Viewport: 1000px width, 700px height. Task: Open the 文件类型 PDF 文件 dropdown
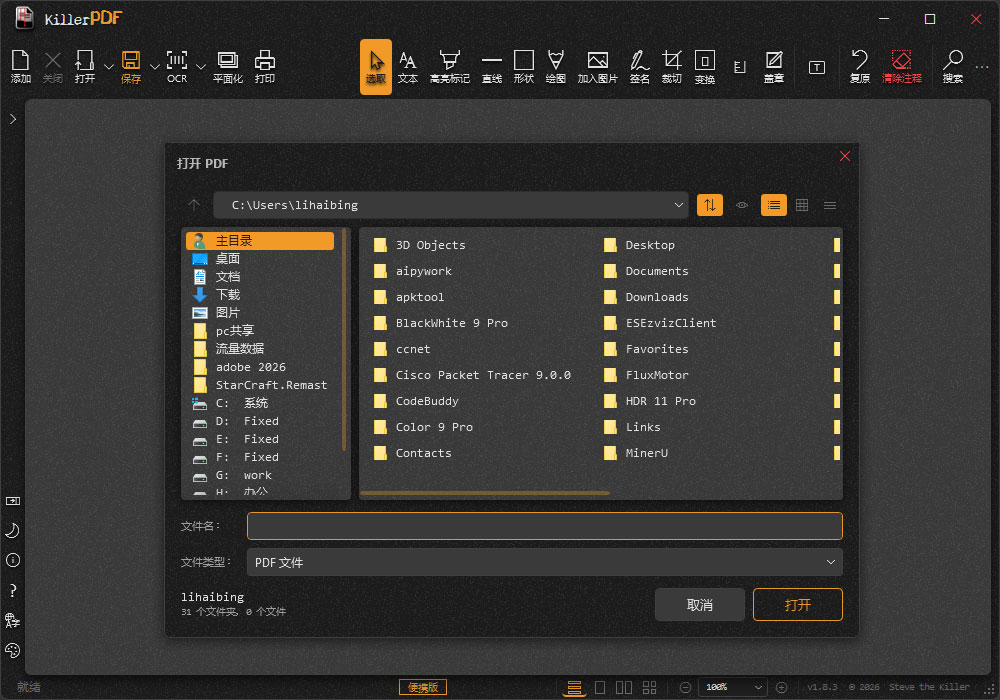coord(545,562)
